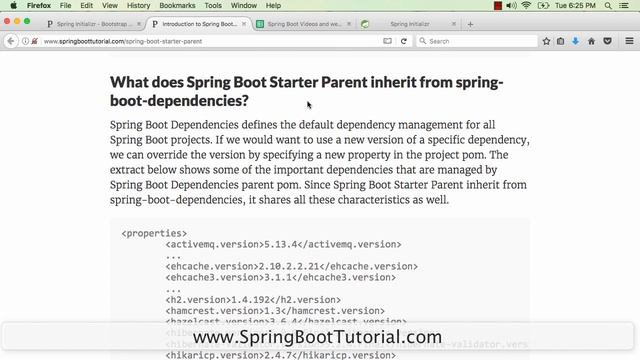Close the Spring Initializr - Bootstrap tab
The height and width of the screenshot is (360, 640).
(139, 24)
